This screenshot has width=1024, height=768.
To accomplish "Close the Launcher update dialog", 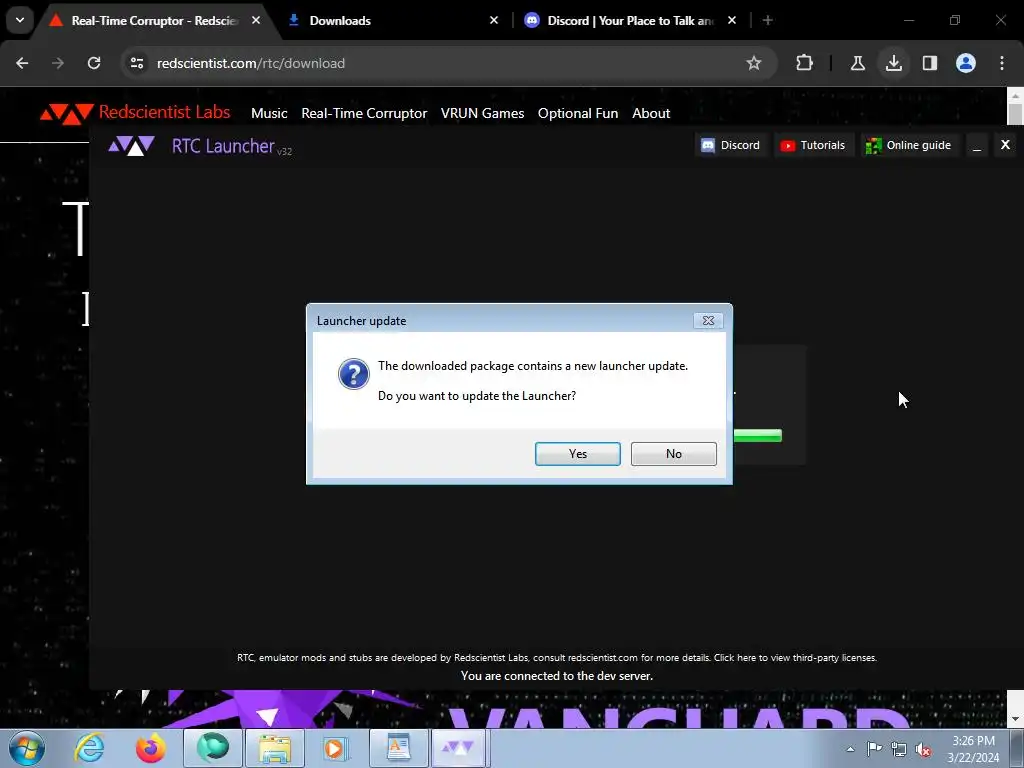I will pos(708,321).
